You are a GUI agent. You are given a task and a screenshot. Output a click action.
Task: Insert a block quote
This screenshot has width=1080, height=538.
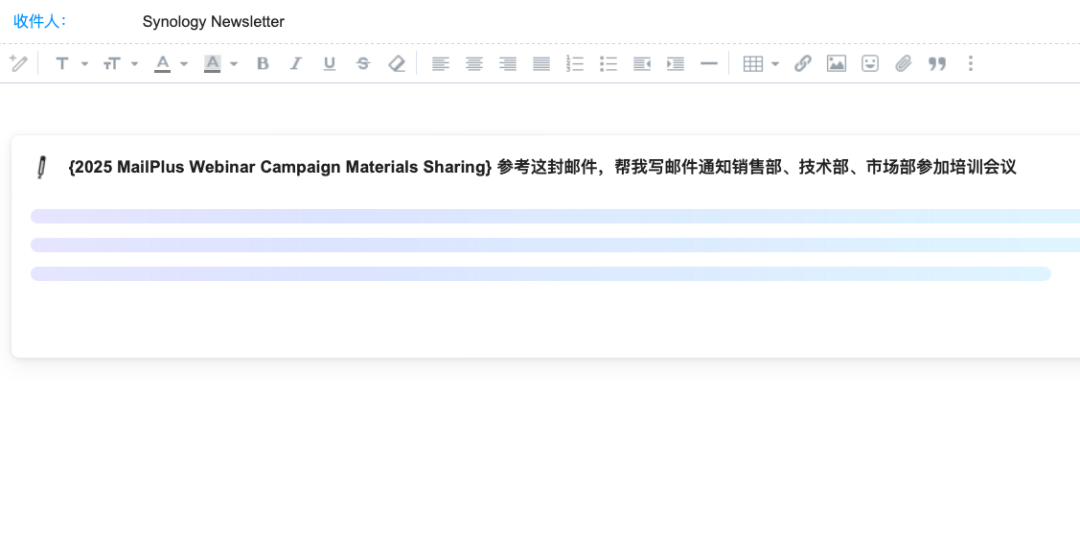pos(937,63)
